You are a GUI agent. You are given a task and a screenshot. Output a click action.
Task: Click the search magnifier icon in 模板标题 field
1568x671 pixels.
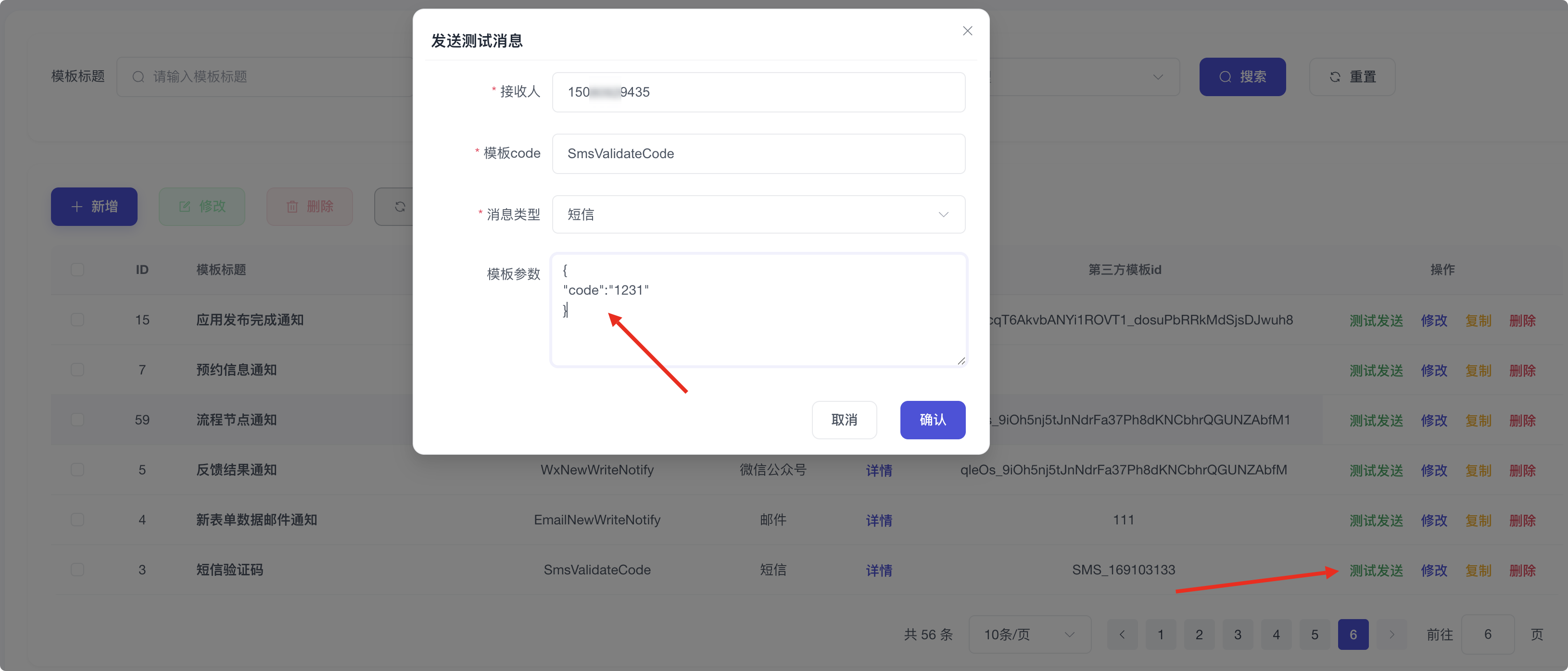pyautogui.click(x=138, y=76)
